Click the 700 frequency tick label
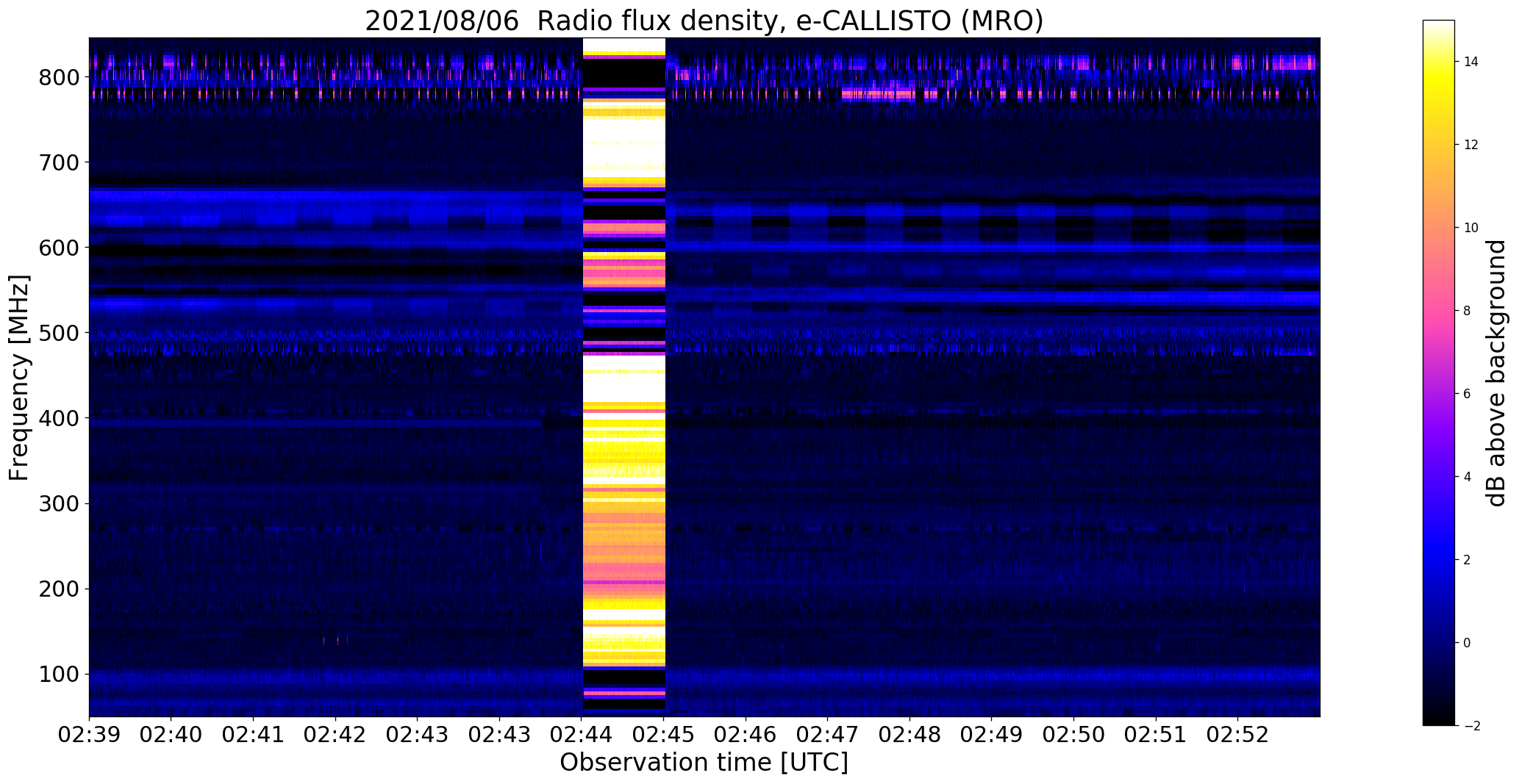The image size is (1519, 784). (x=58, y=162)
